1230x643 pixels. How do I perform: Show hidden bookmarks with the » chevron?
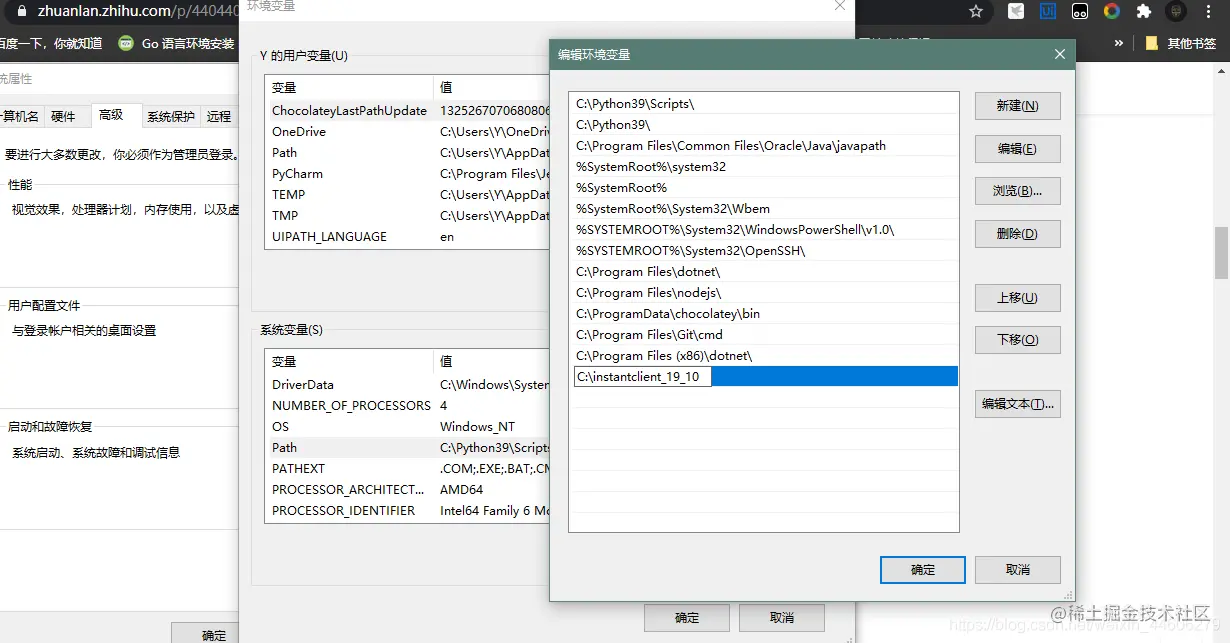(1119, 43)
